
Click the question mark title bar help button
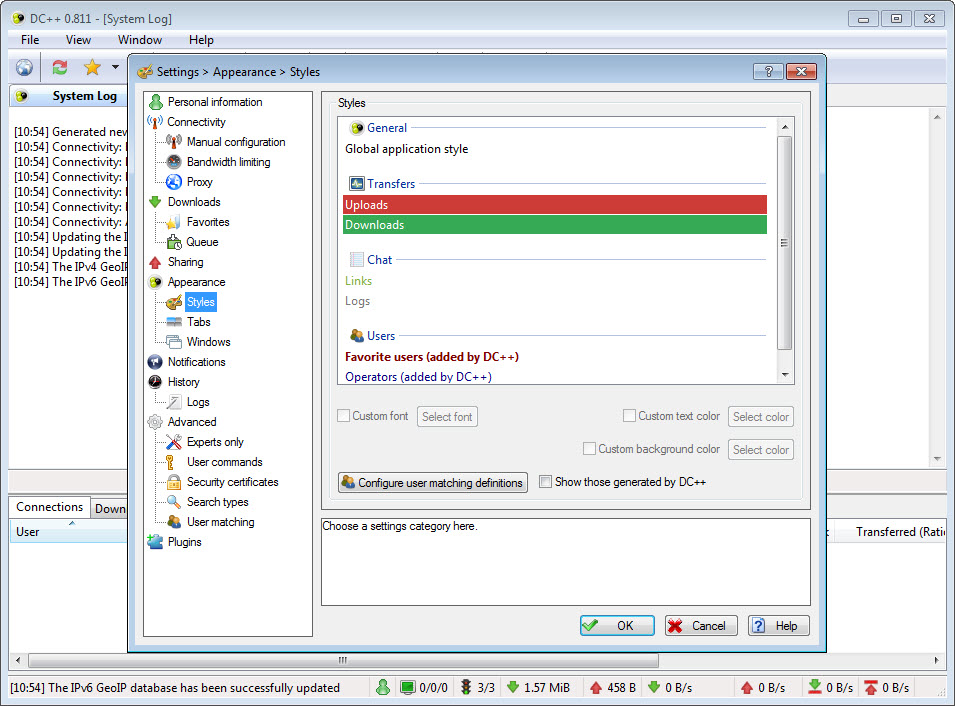(x=769, y=71)
